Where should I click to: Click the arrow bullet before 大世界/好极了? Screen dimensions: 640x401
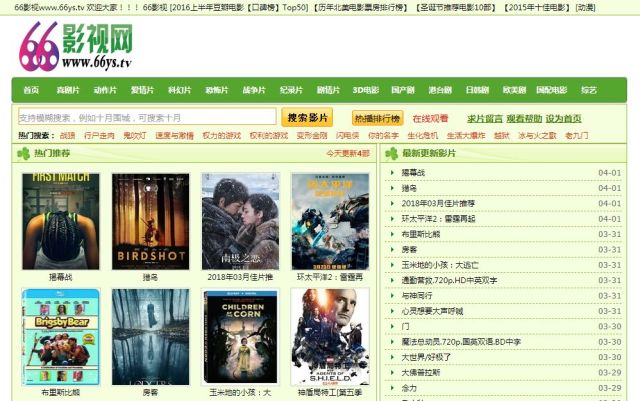392,357
